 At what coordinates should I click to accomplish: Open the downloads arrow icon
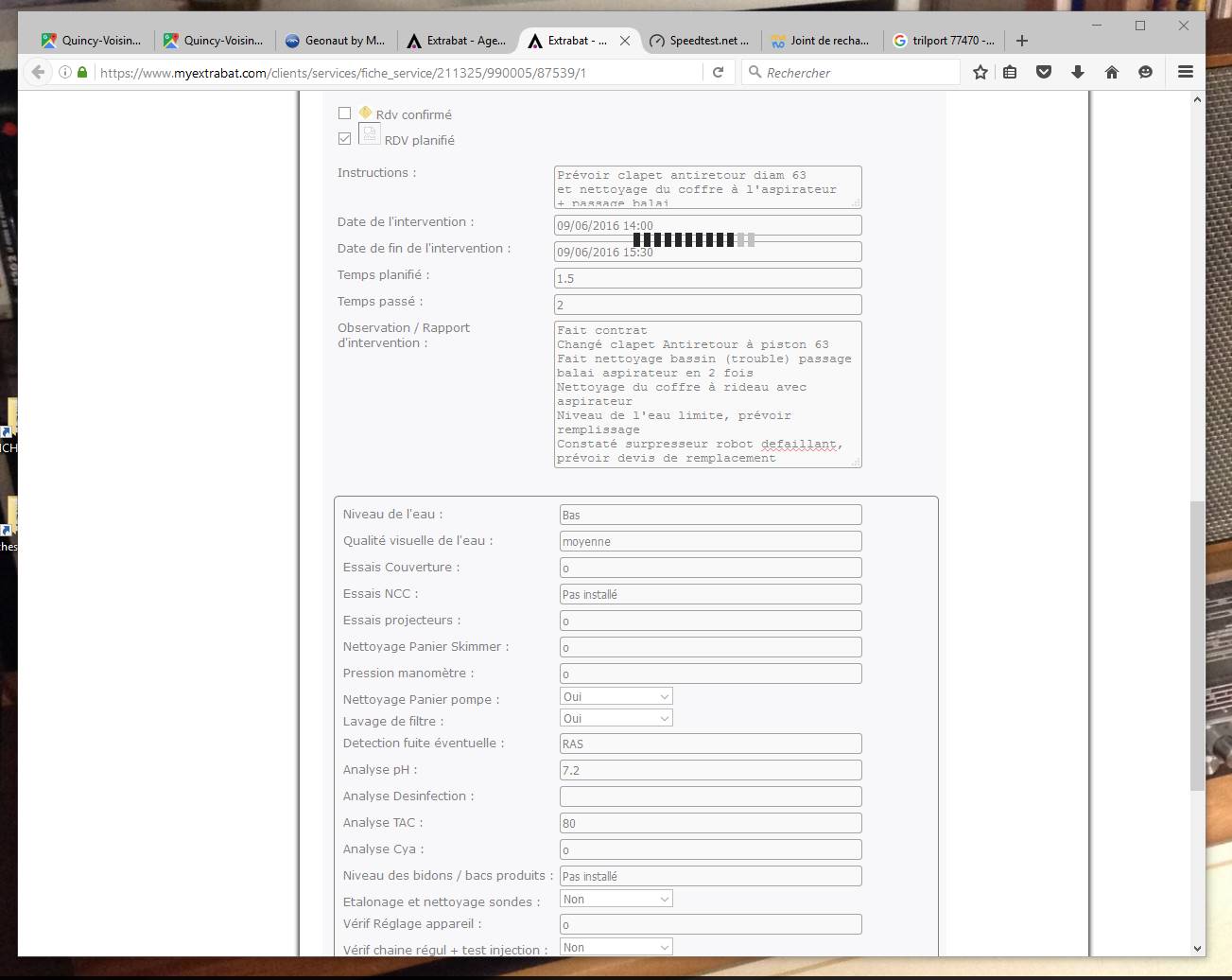(1078, 72)
